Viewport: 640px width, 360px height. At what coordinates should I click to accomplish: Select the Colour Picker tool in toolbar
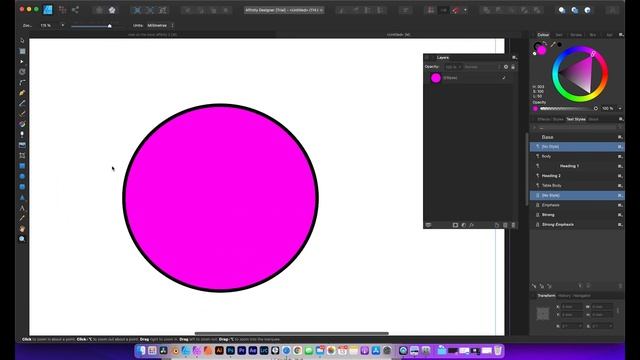click(22, 218)
